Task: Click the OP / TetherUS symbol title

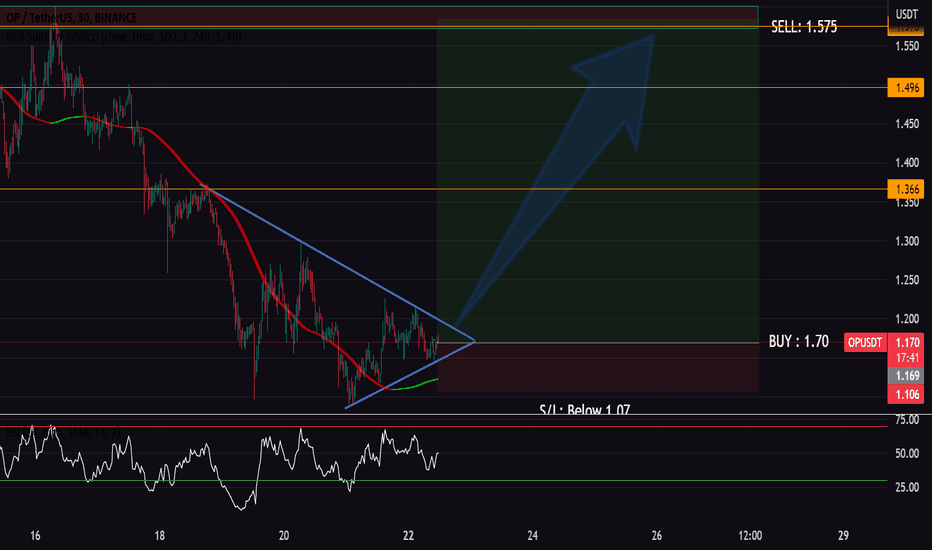Action: tap(71, 18)
